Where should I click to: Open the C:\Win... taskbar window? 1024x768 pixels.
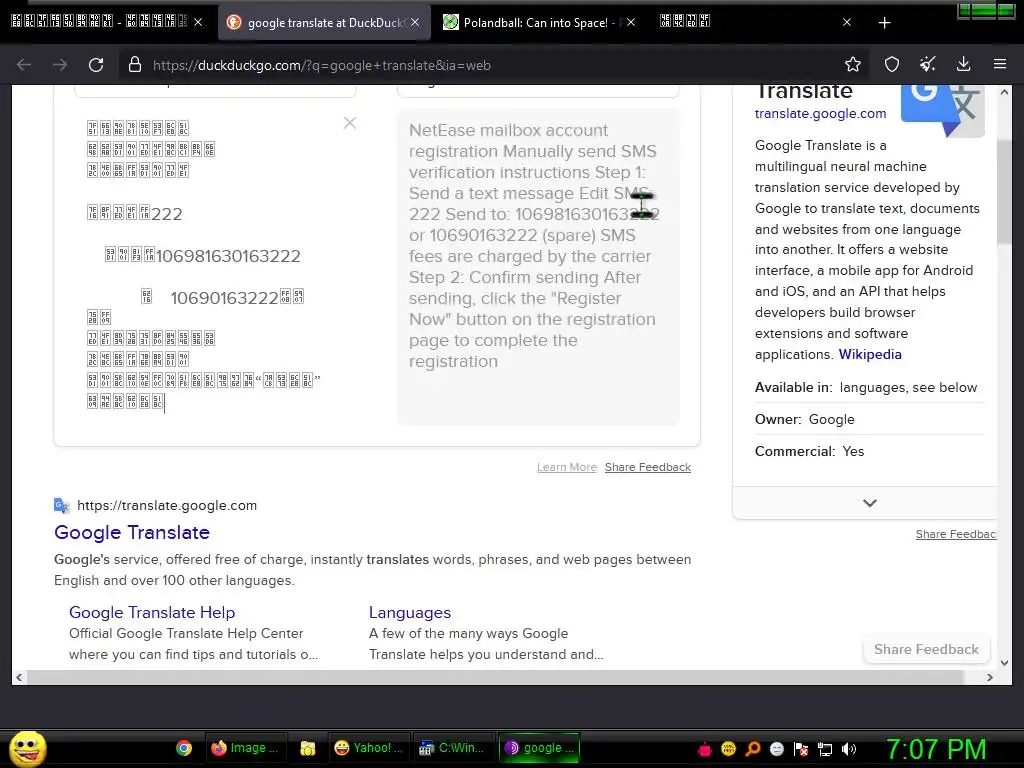click(452, 748)
